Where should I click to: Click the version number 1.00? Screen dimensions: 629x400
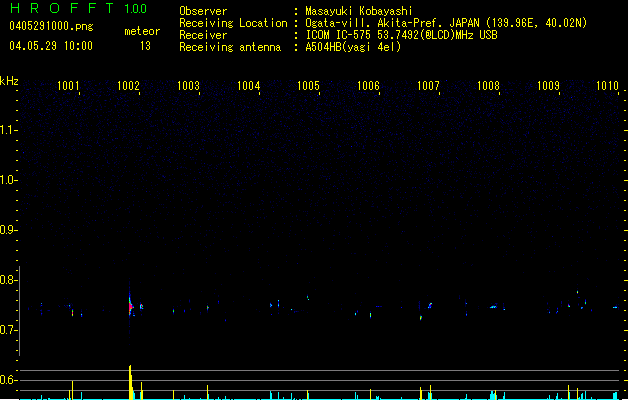pos(136,9)
